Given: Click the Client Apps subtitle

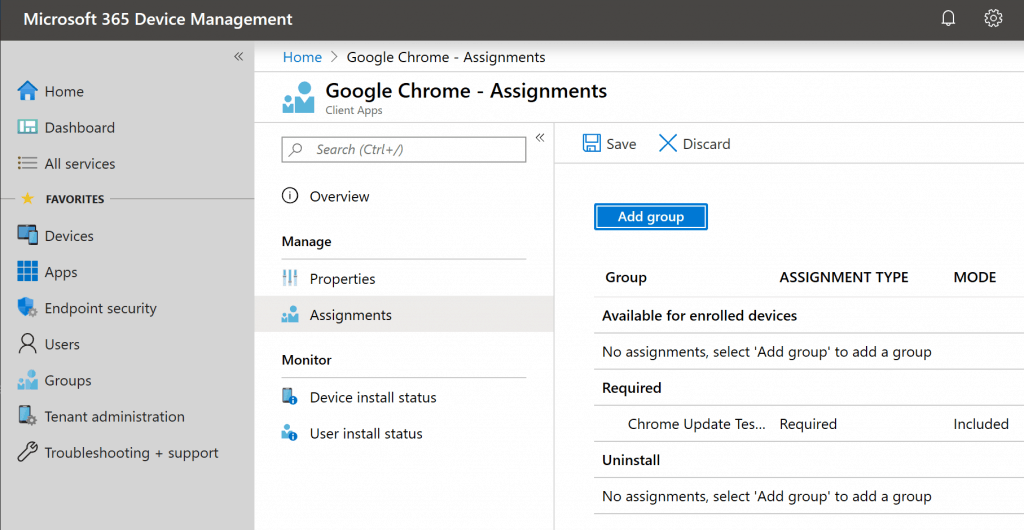Looking at the screenshot, I should point(354,110).
